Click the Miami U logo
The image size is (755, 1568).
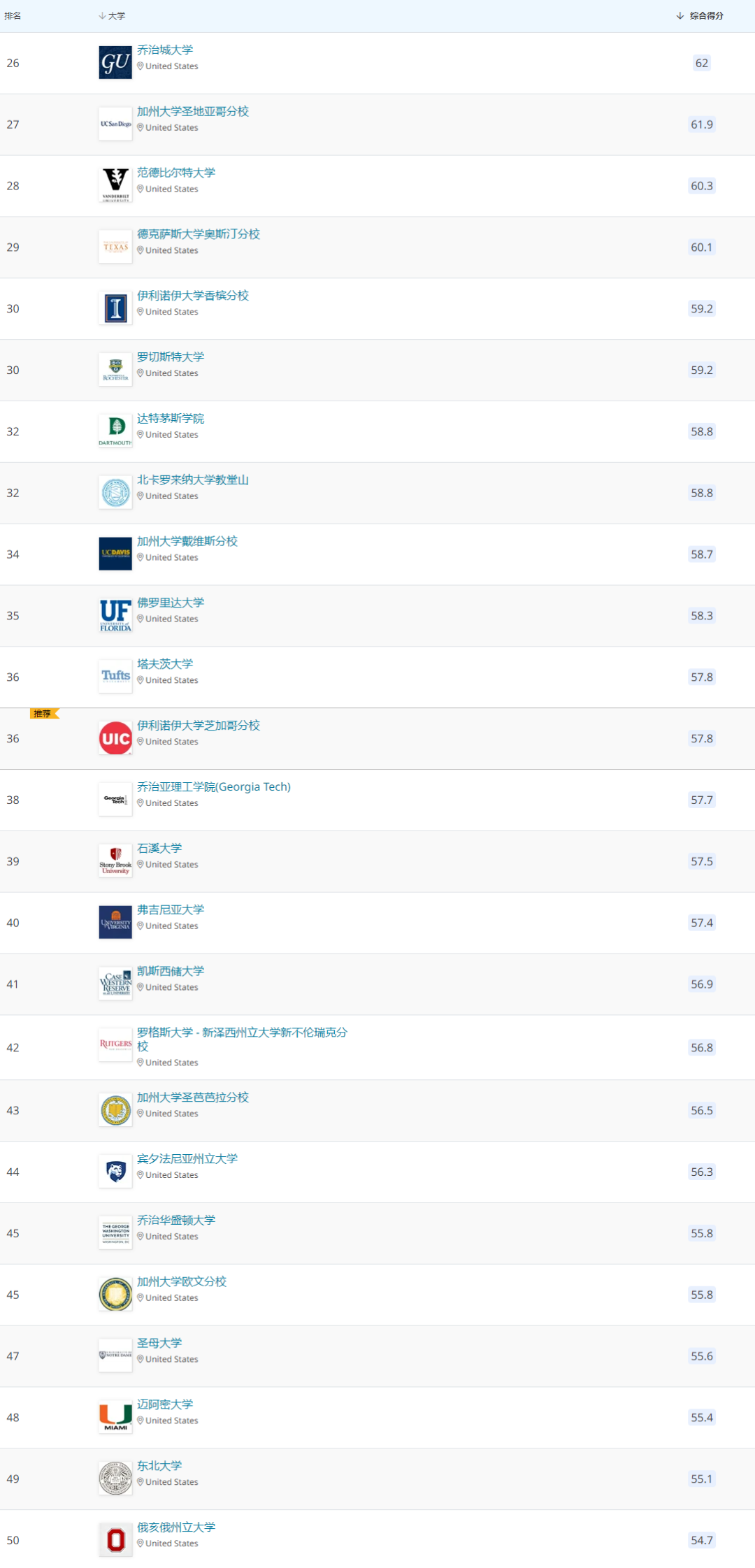(x=115, y=1416)
